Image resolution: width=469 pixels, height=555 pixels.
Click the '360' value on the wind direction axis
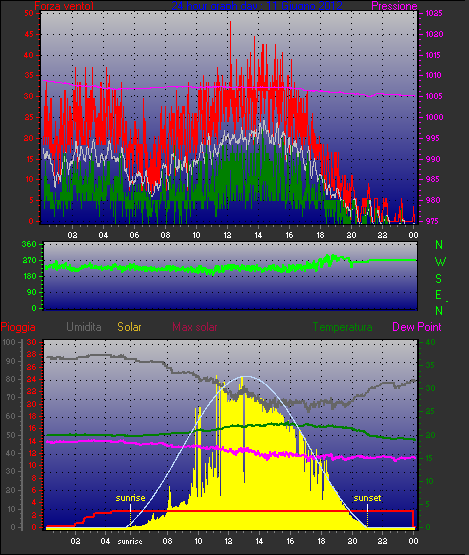[29, 244]
